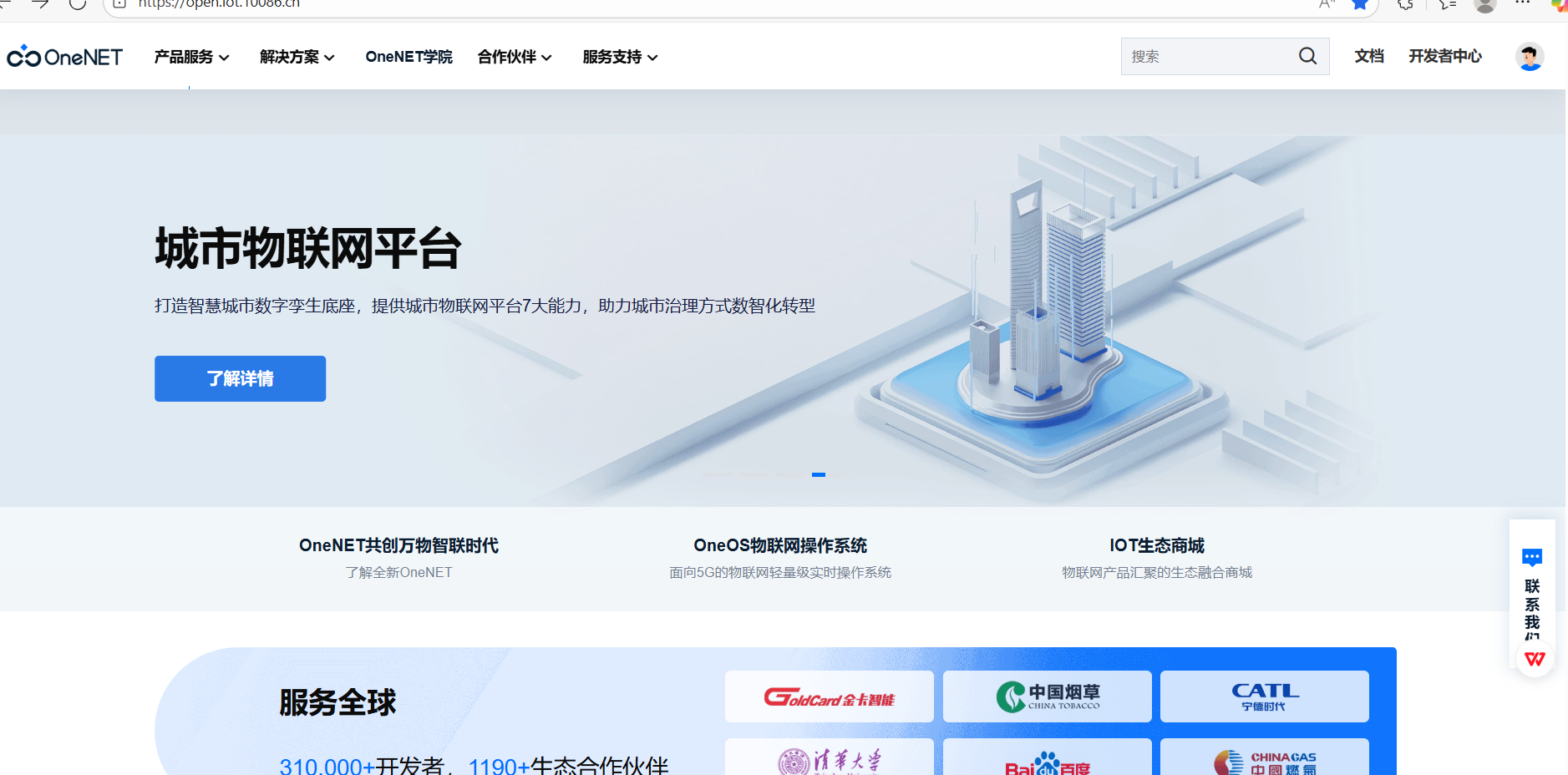The width and height of the screenshot is (1568, 775).
Task: Open OneOS物联网操作系统 link
Action: tap(780, 545)
